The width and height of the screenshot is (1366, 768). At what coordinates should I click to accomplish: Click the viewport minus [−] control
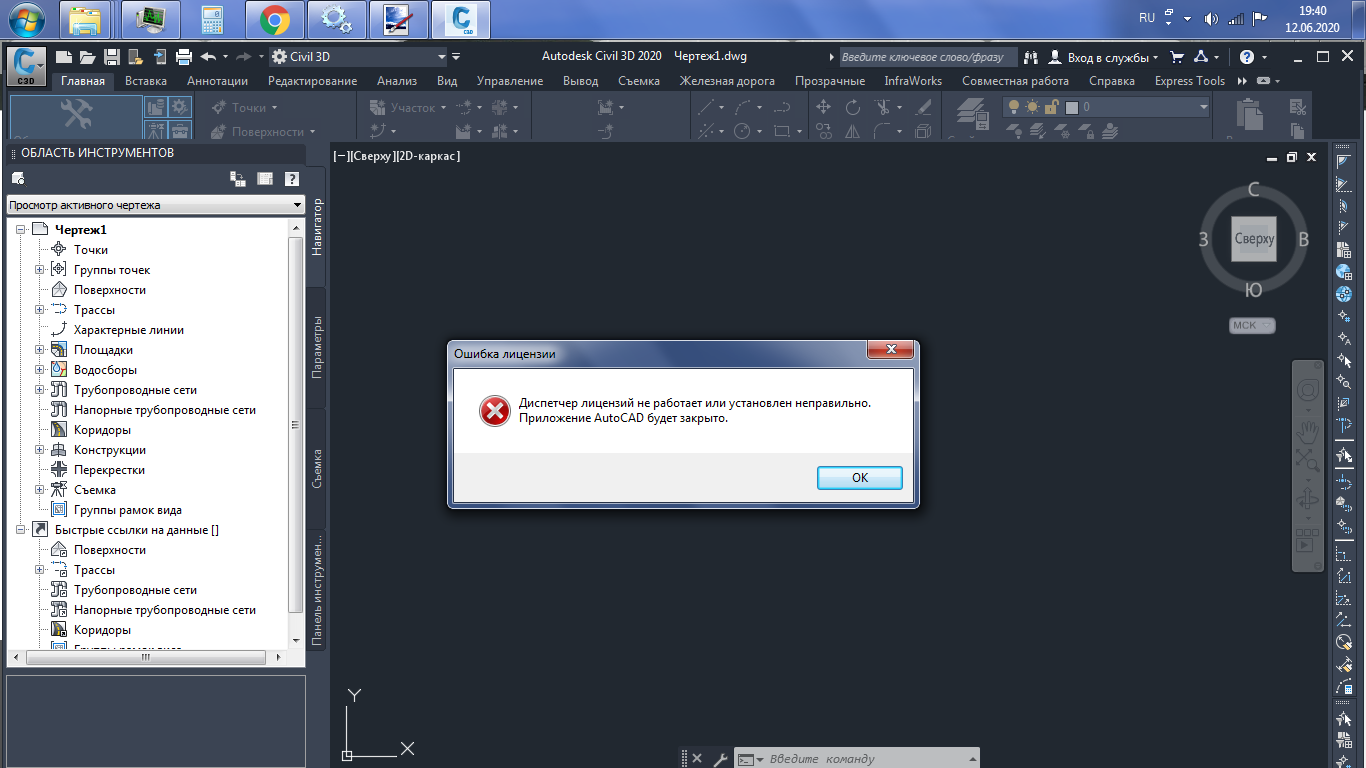coord(340,156)
